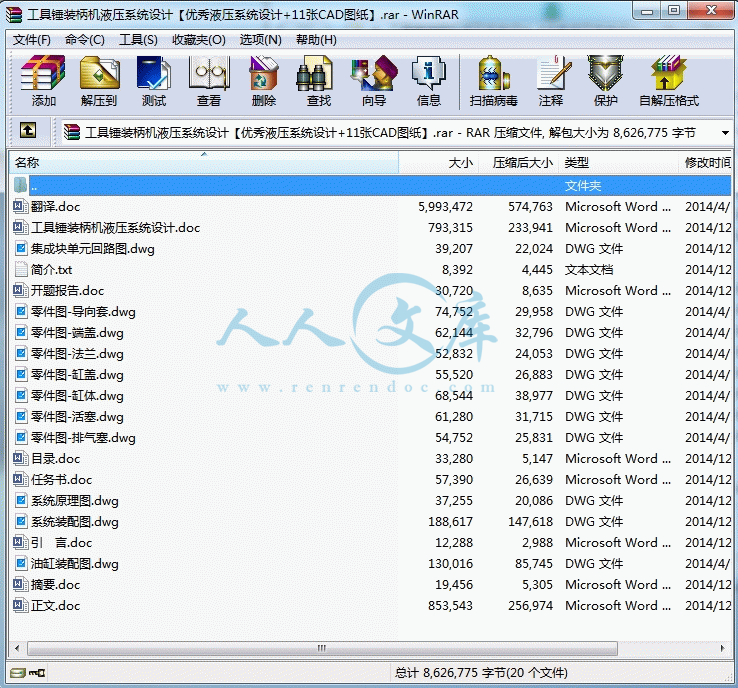The image size is (738, 688).
Task: Click the folder icon of the '..' row
Action: [x=20, y=185]
